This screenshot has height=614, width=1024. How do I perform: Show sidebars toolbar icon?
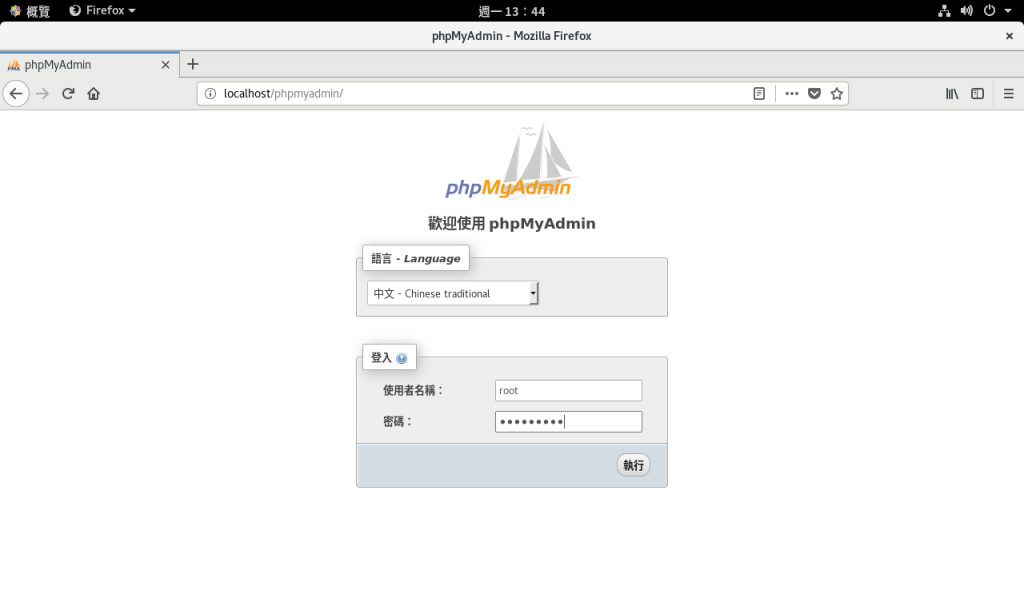pyautogui.click(x=977, y=93)
